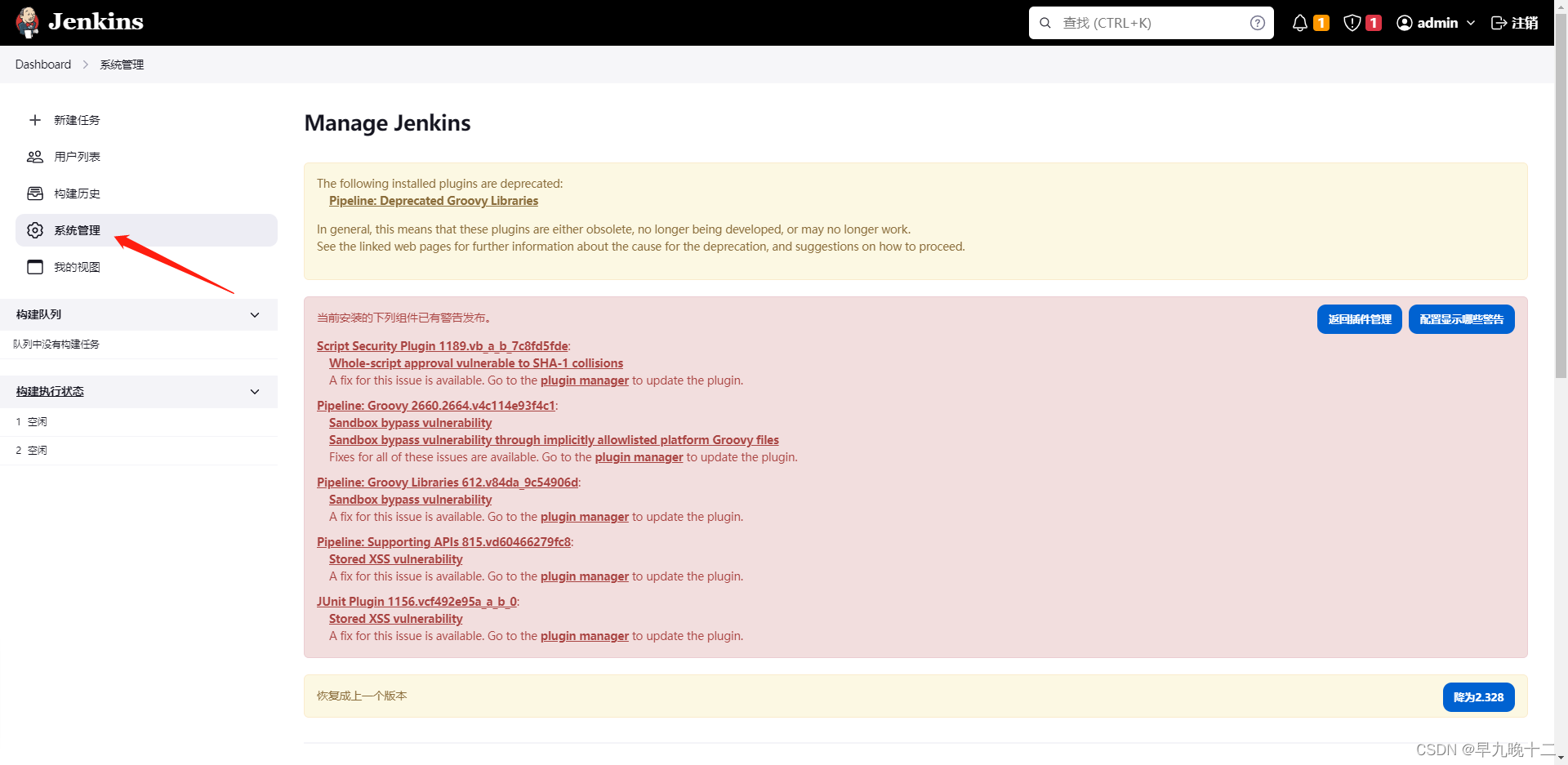Click the red security count badge
1568x765 pixels.
[1374, 23]
